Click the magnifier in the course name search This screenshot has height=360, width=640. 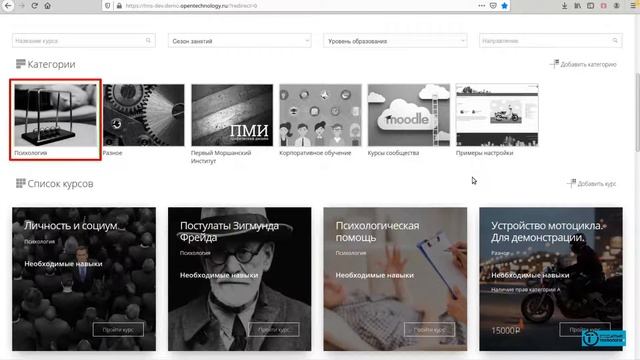coord(148,40)
